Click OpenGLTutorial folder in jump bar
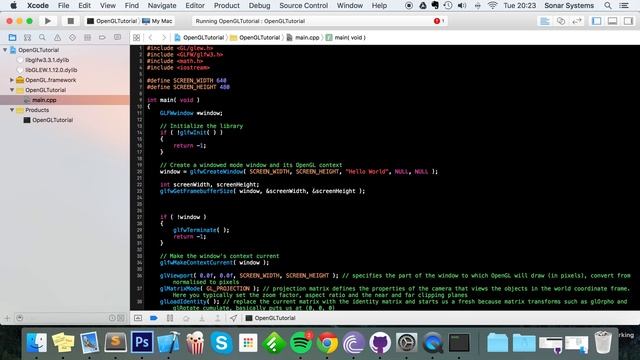The width and height of the screenshot is (640, 360). click(255, 38)
